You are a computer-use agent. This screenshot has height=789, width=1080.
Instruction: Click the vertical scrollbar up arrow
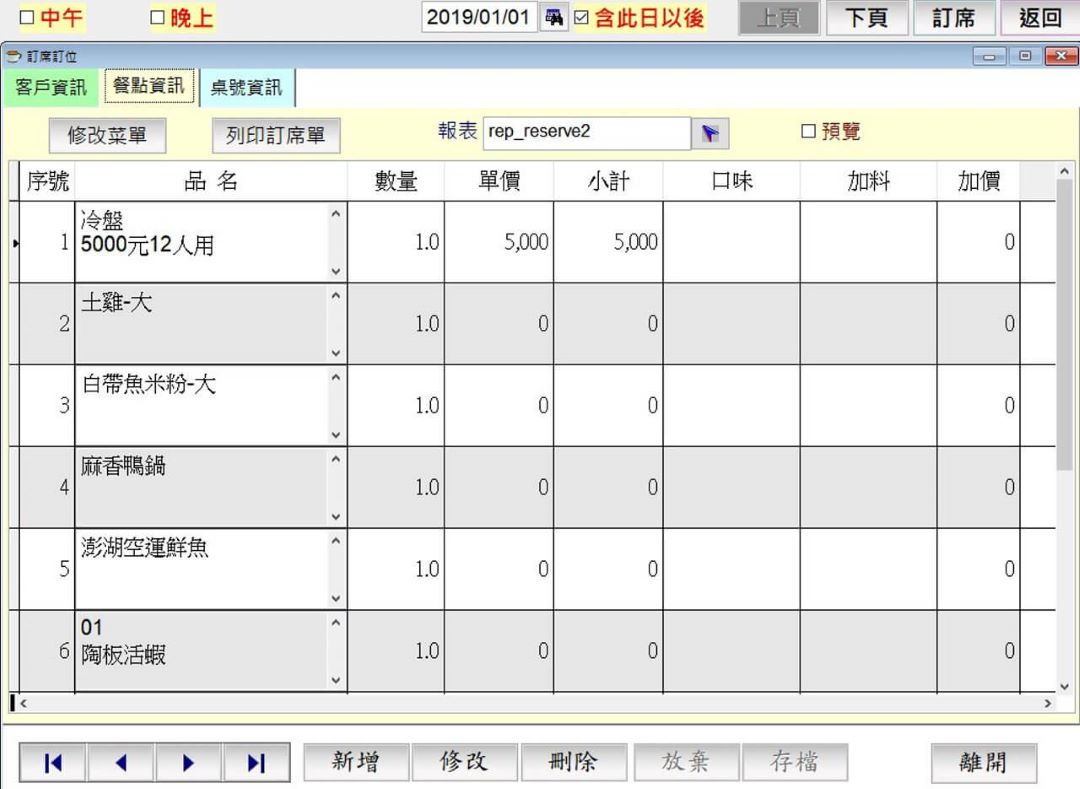[x=1064, y=171]
